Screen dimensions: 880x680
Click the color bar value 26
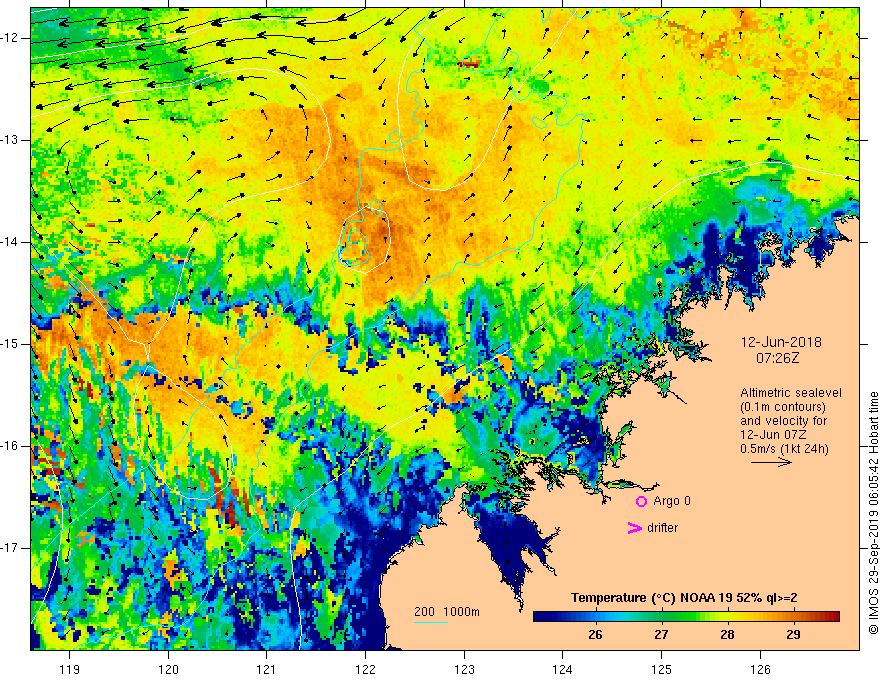coord(595,635)
